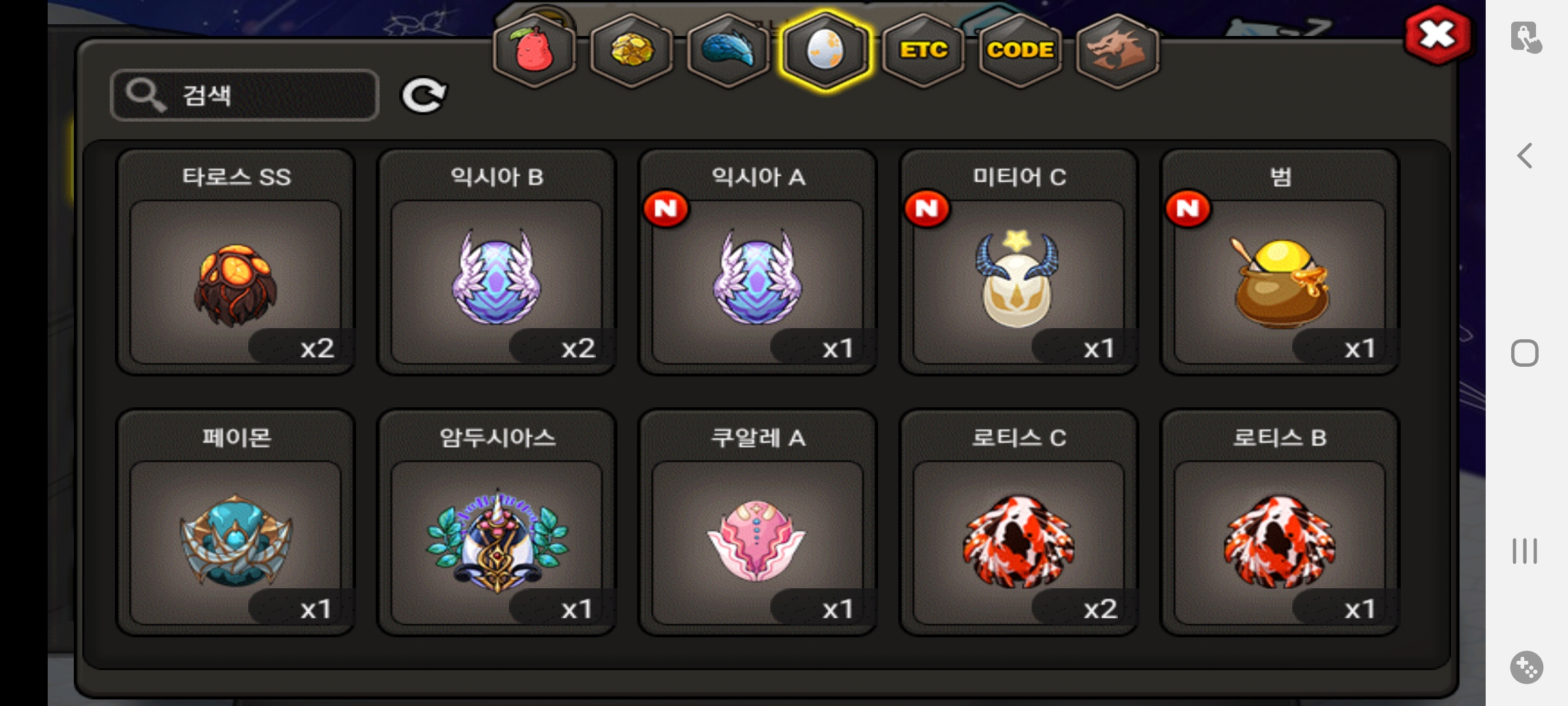The width and height of the screenshot is (1568, 706).
Task: Select the 로티스 C egg
Action: [1019, 522]
